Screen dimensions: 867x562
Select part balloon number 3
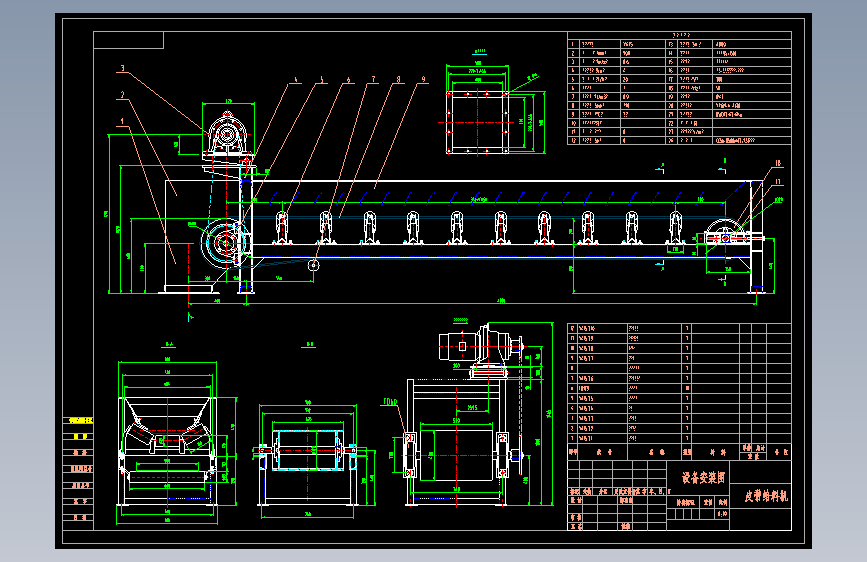123,69
